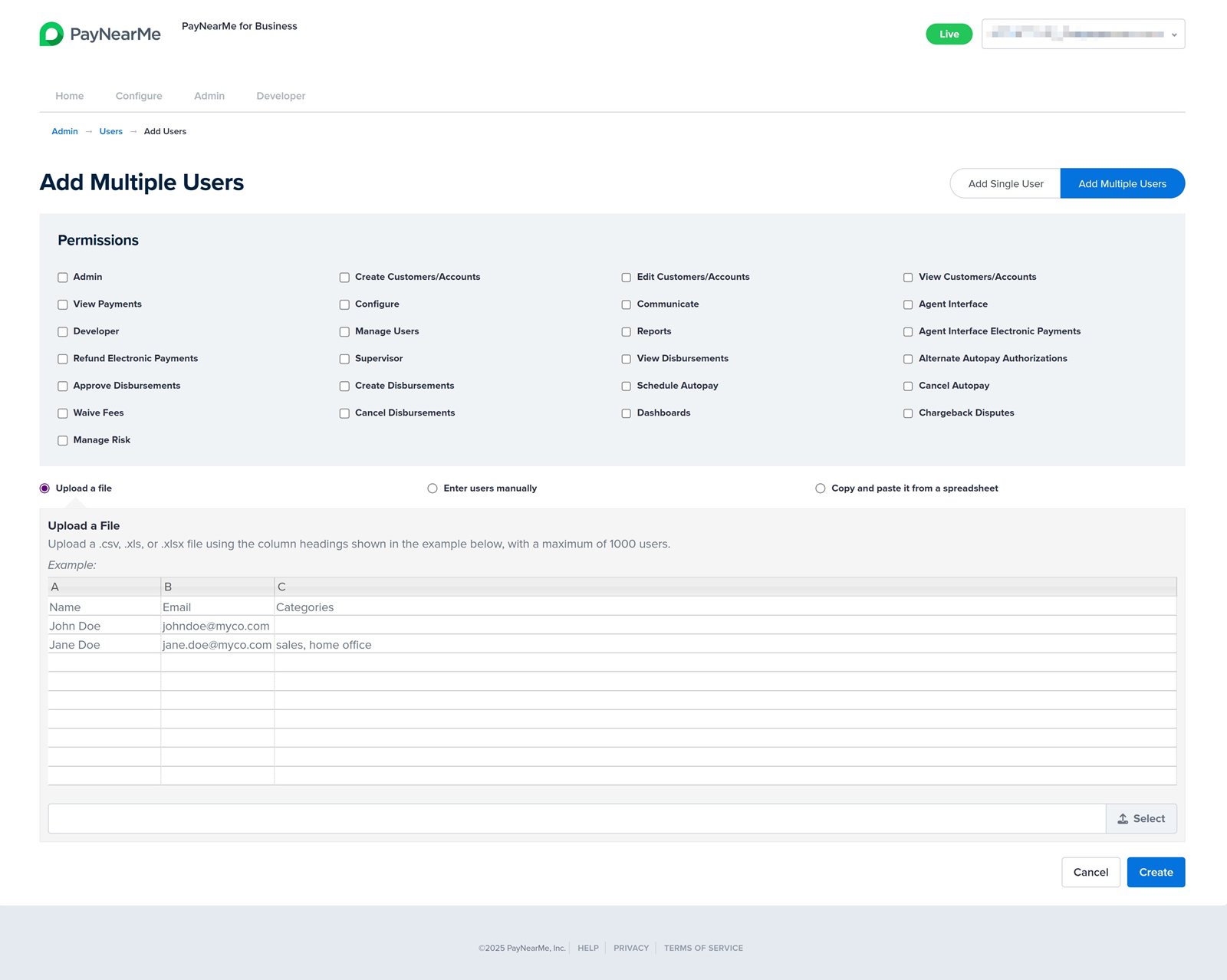Click the upload icon on Select button

pyautogui.click(x=1123, y=819)
